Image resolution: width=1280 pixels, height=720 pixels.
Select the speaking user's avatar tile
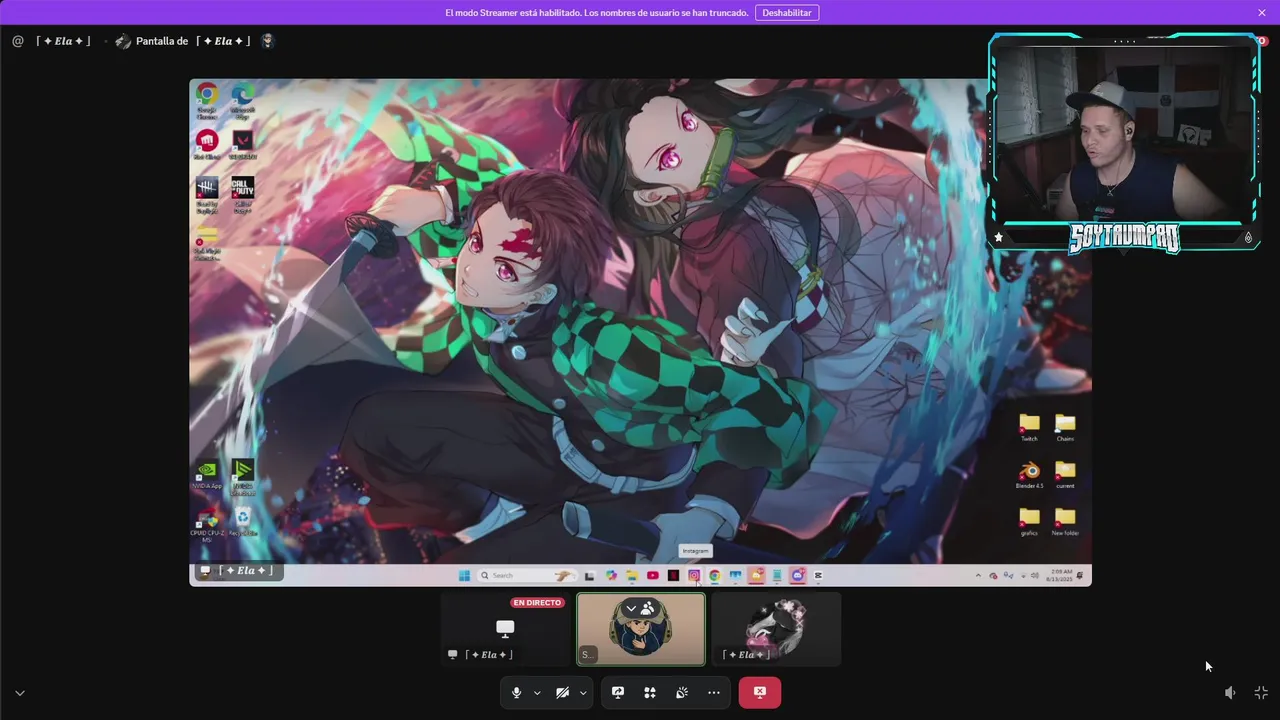(641, 629)
